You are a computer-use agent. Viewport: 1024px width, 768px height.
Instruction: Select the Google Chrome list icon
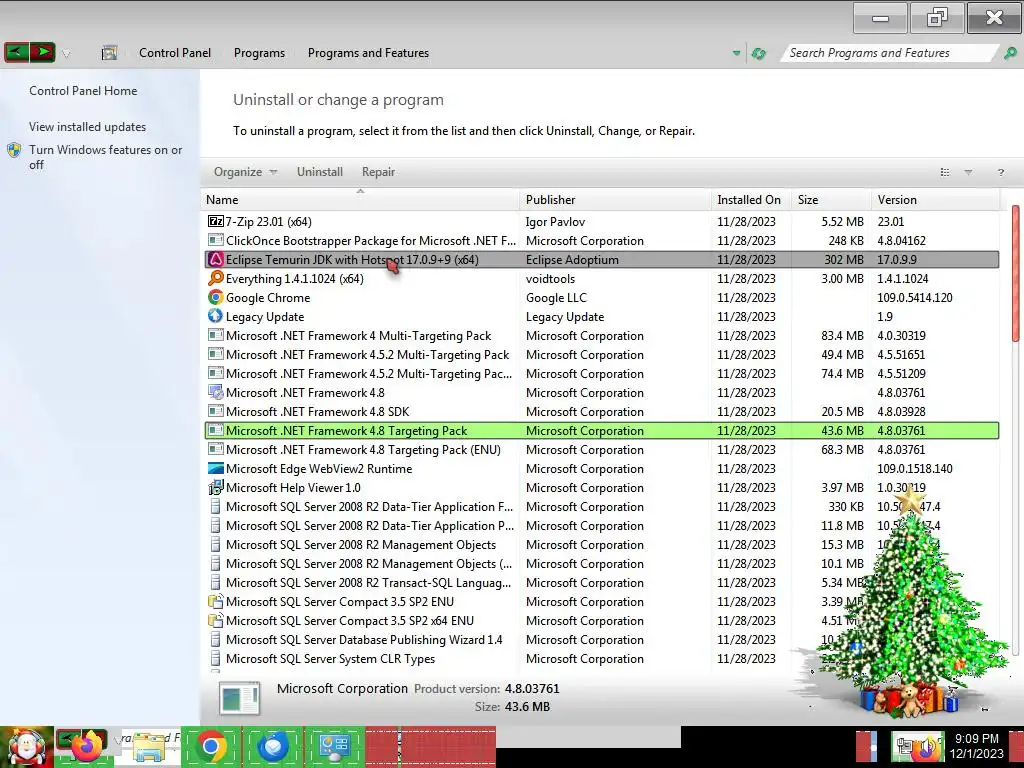[x=216, y=297]
